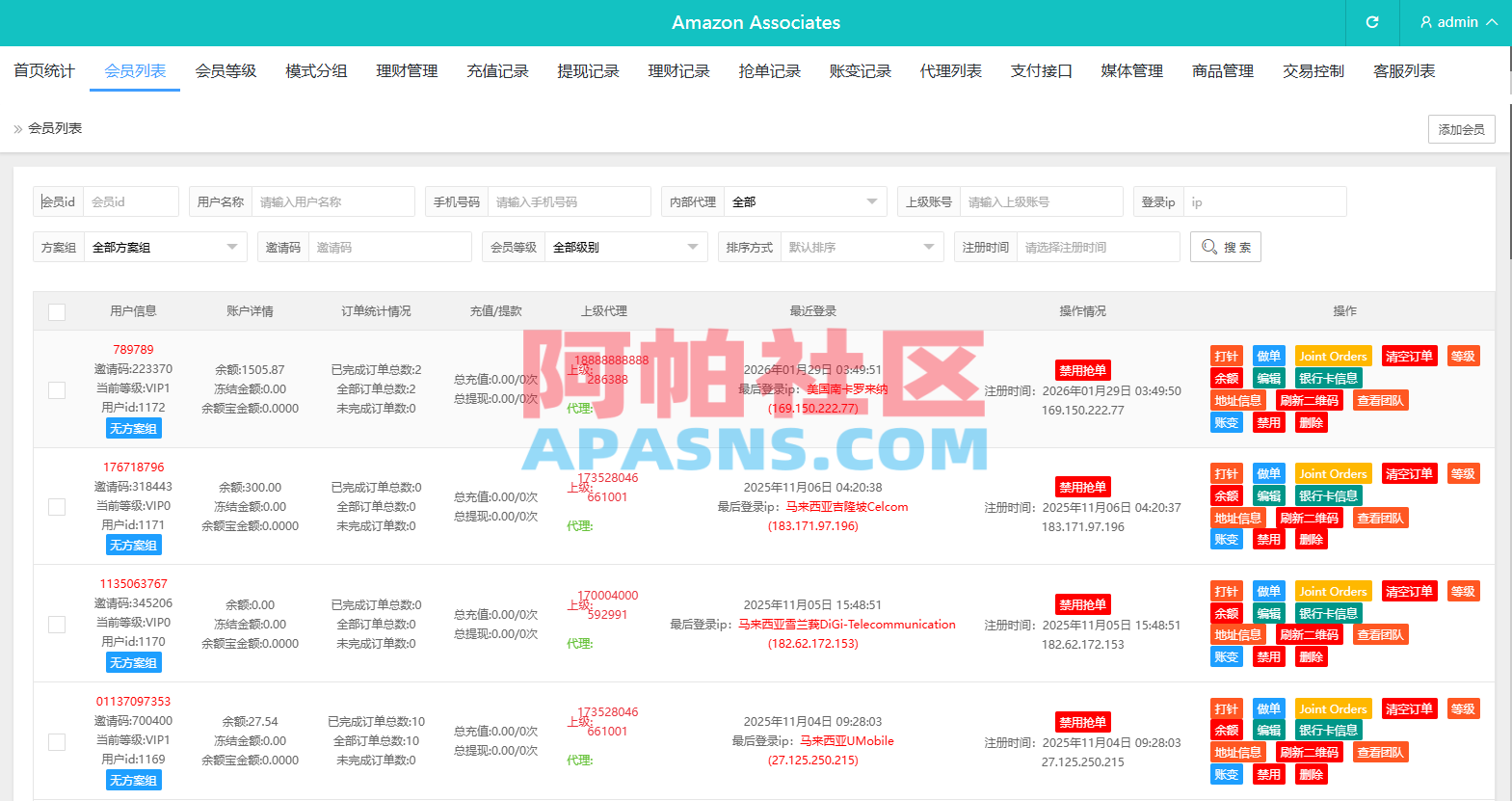Click the search magnifier button
1512x801 pixels.
coord(1225,247)
